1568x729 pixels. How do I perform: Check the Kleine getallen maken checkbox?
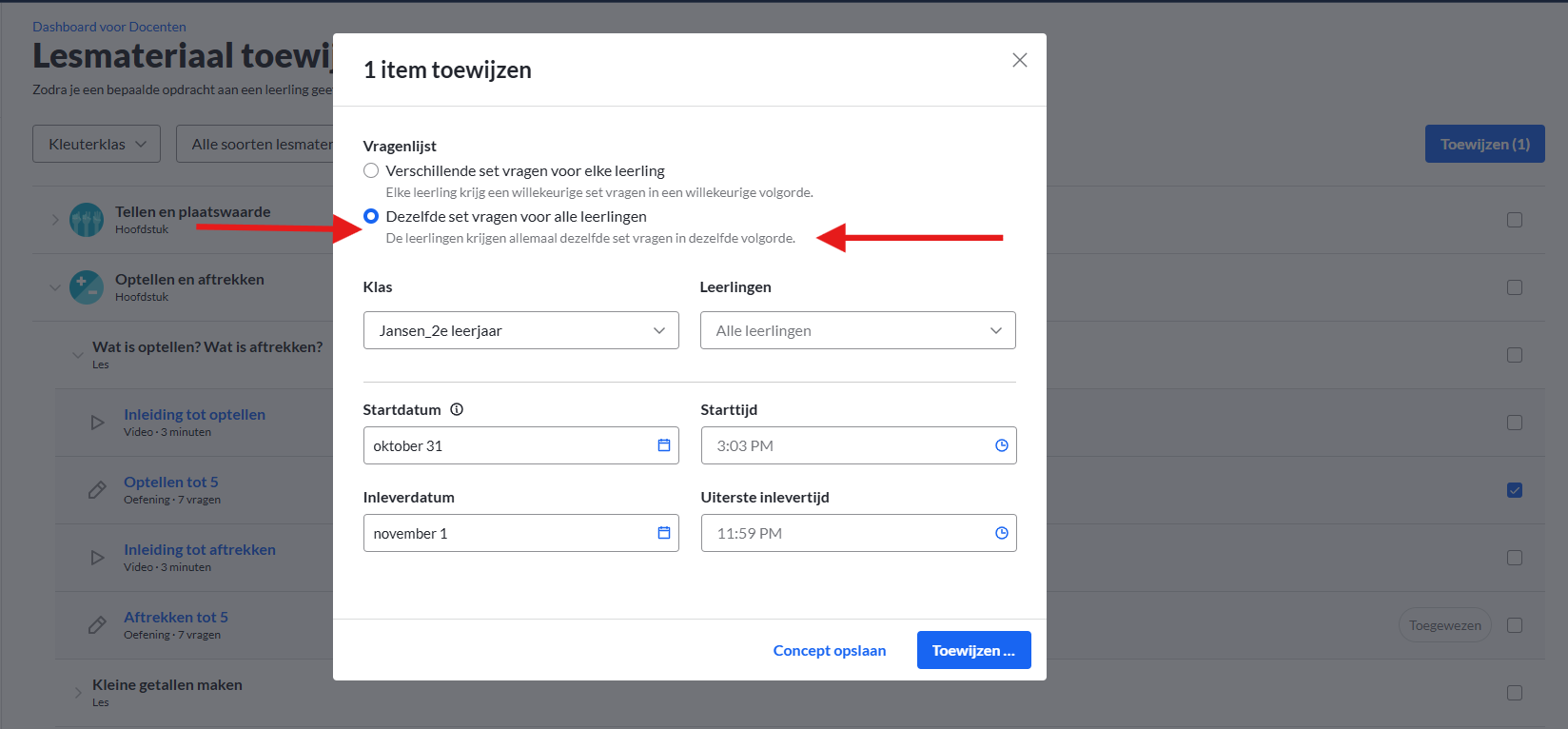[1515, 693]
